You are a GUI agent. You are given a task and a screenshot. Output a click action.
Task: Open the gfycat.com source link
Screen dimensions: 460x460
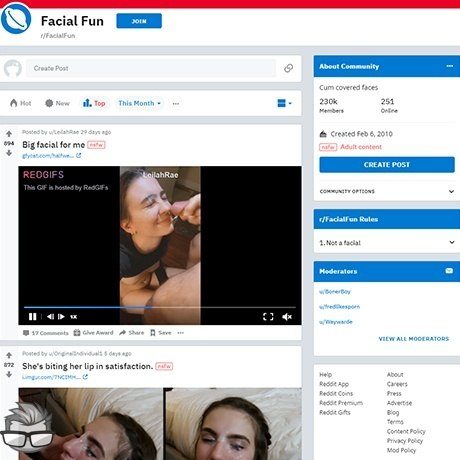click(x=48, y=156)
